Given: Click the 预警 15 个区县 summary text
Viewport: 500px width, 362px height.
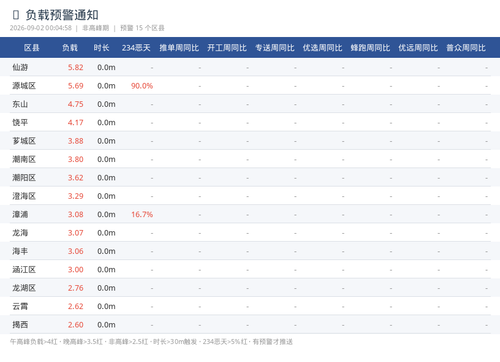Looking at the screenshot, I should pyautogui.click(x=142, y=28).
